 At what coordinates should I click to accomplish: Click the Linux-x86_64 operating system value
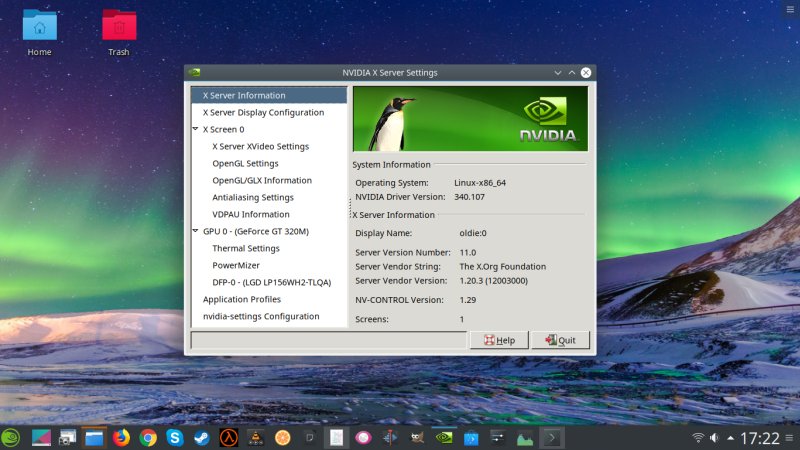point(480,183)
